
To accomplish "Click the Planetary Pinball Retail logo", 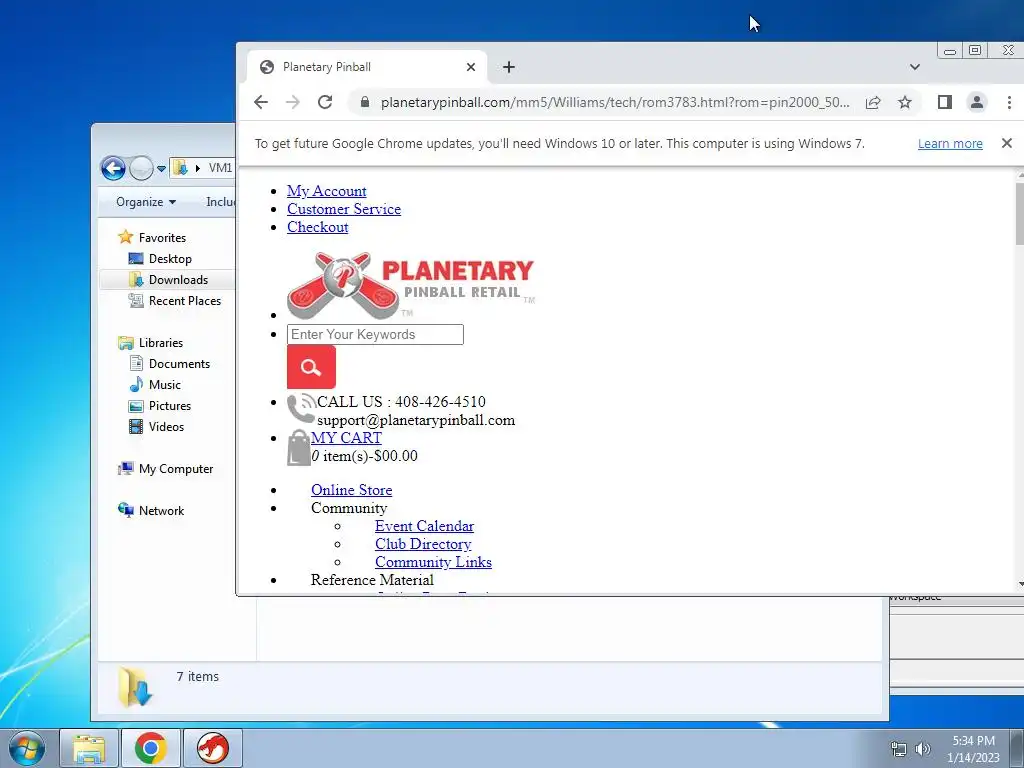I will pos(411,285).
